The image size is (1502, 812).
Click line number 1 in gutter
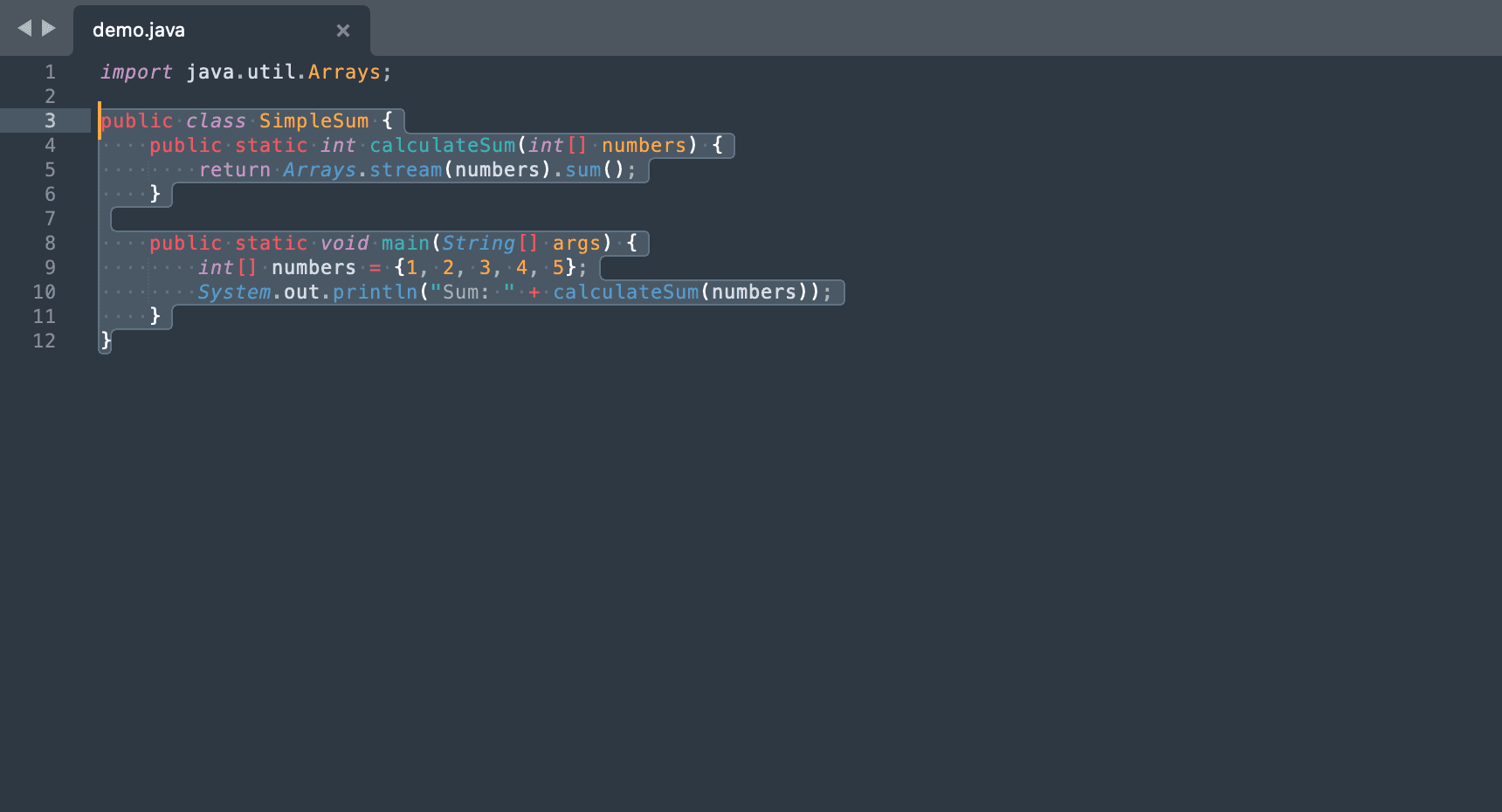[50, 72]
